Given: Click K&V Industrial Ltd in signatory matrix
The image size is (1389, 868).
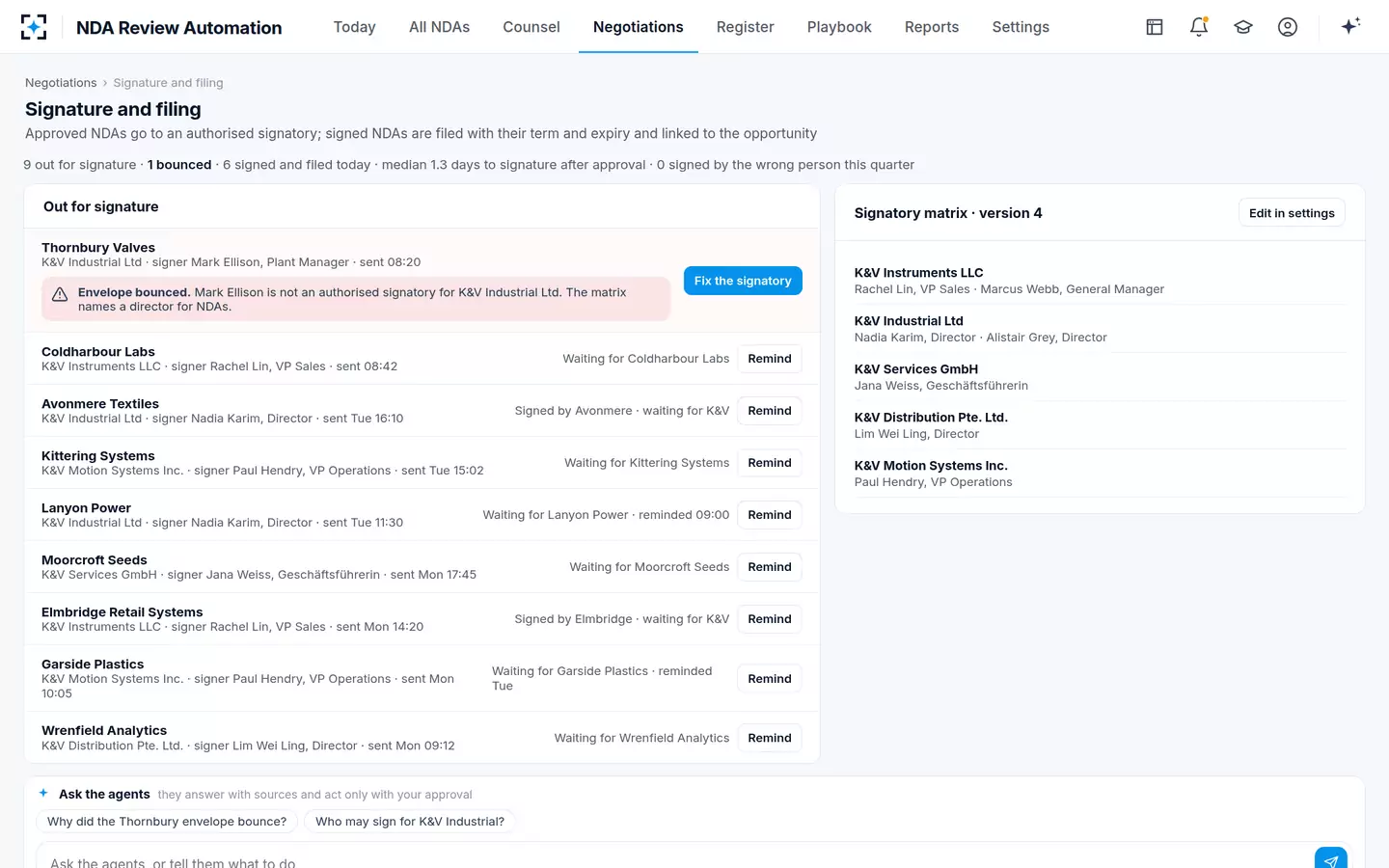Looking at the screenshot, I should 909,321.
